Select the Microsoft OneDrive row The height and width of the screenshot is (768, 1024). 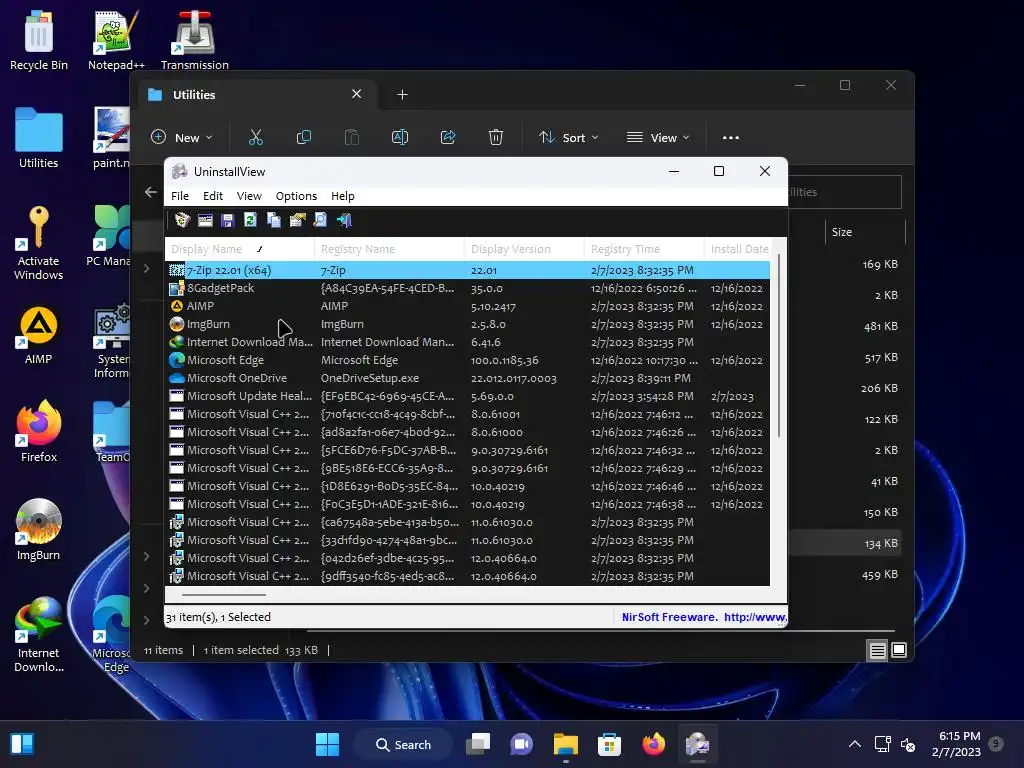click(468, 378)
